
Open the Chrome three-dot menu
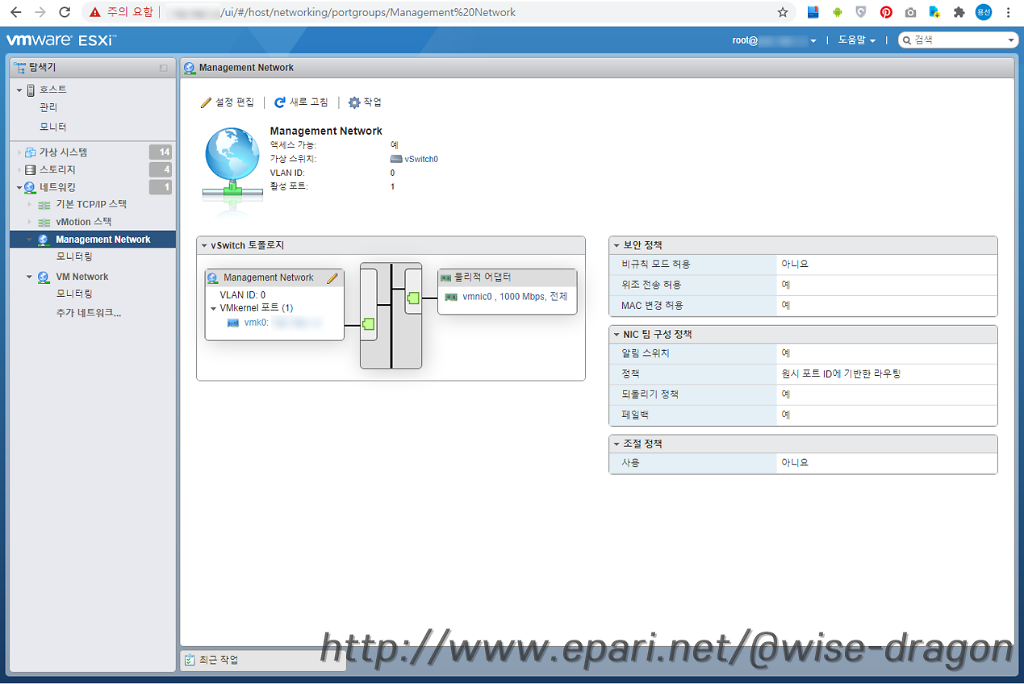[x=1008, y=12]
